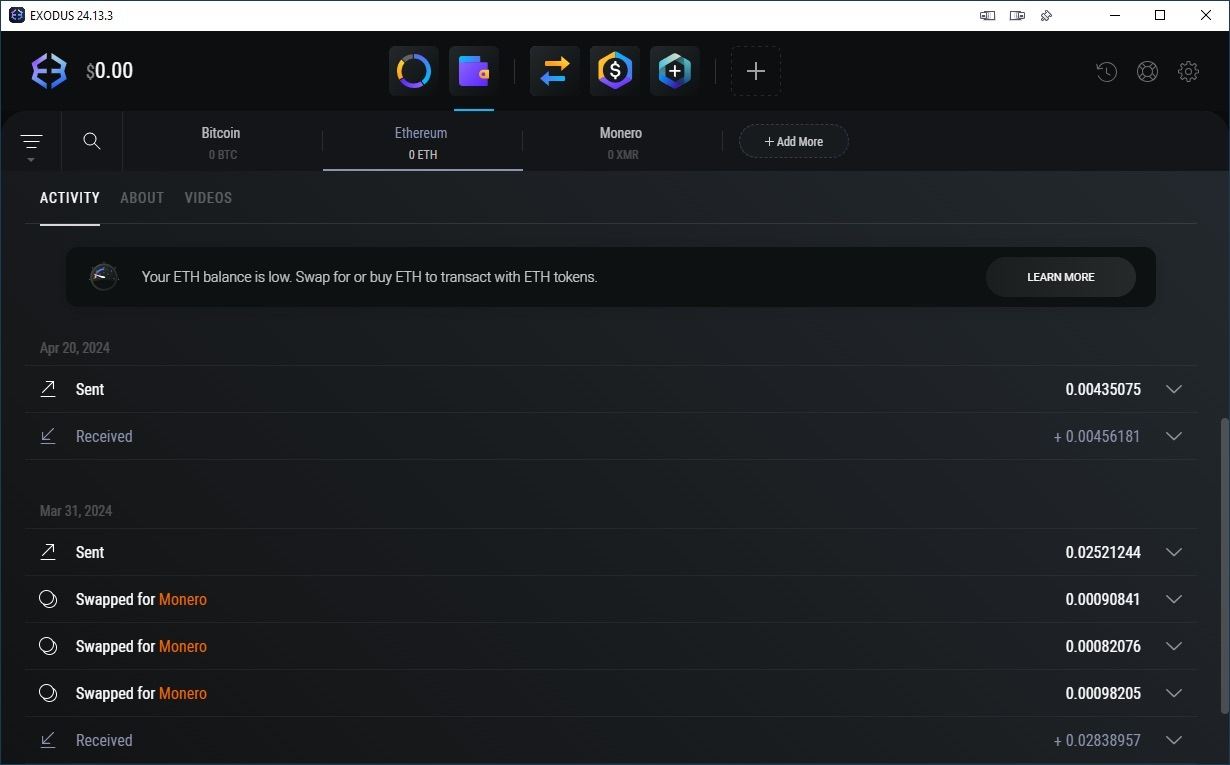Image resolution: width=1230 pixels, height=765 pixels.
Task: Open the support lifebuoy icon
Action: tap(1147, 72)
